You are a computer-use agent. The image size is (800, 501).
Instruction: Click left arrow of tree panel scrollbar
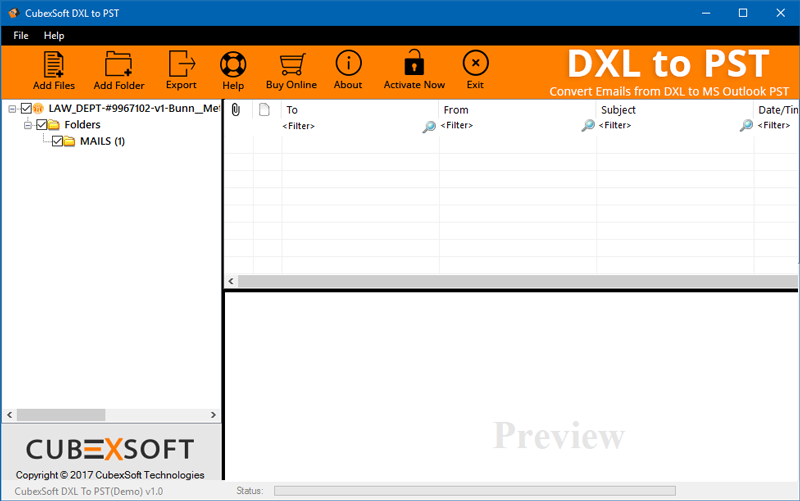click(9, 415)
